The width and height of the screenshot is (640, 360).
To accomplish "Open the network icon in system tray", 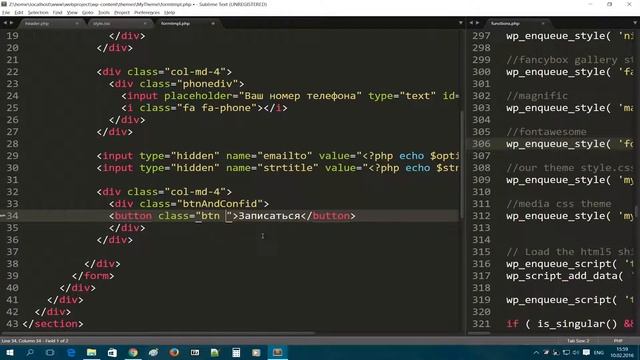I will (566, 353).
